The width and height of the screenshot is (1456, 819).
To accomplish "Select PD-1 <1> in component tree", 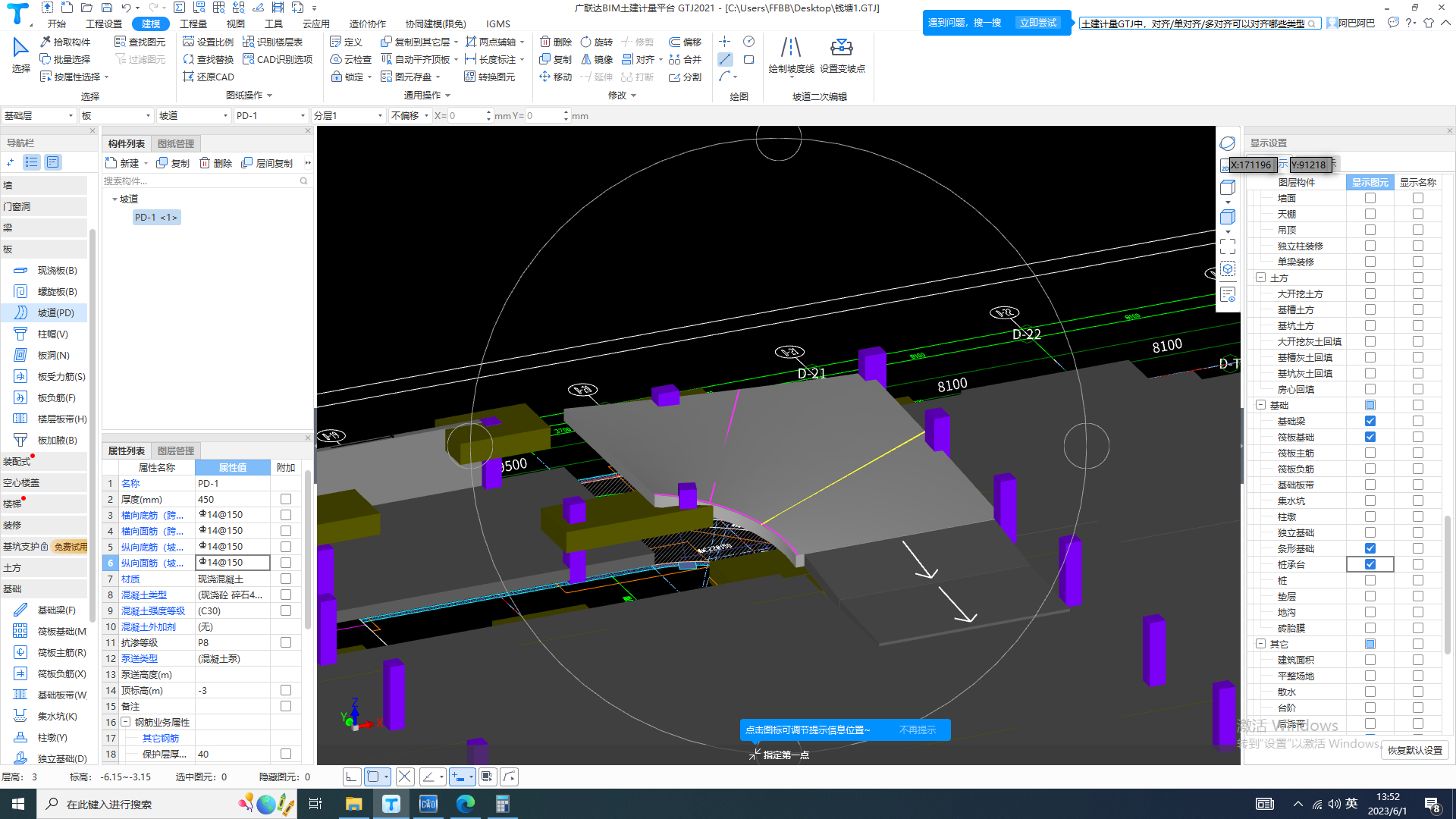I will (156, 217).
